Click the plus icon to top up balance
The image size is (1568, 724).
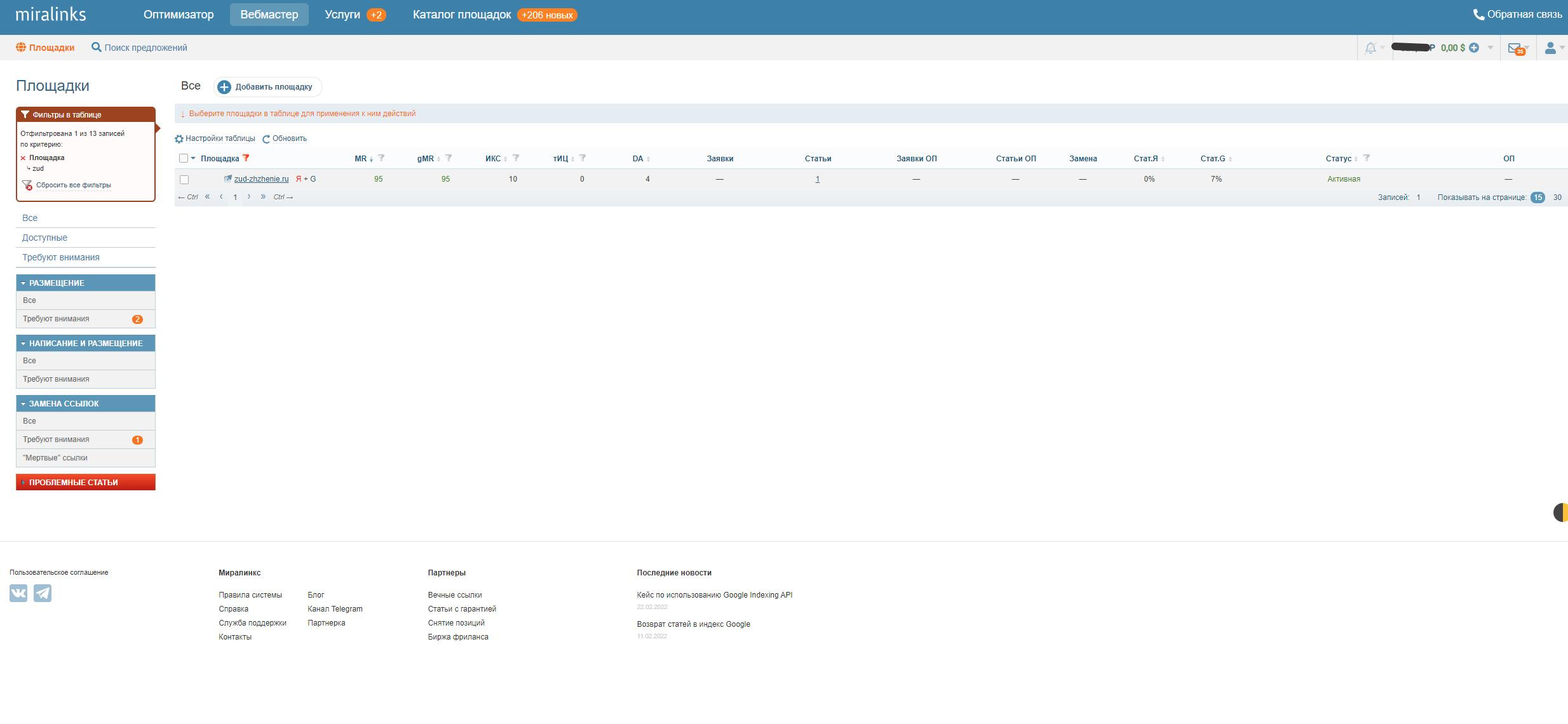click(1474, 48)
